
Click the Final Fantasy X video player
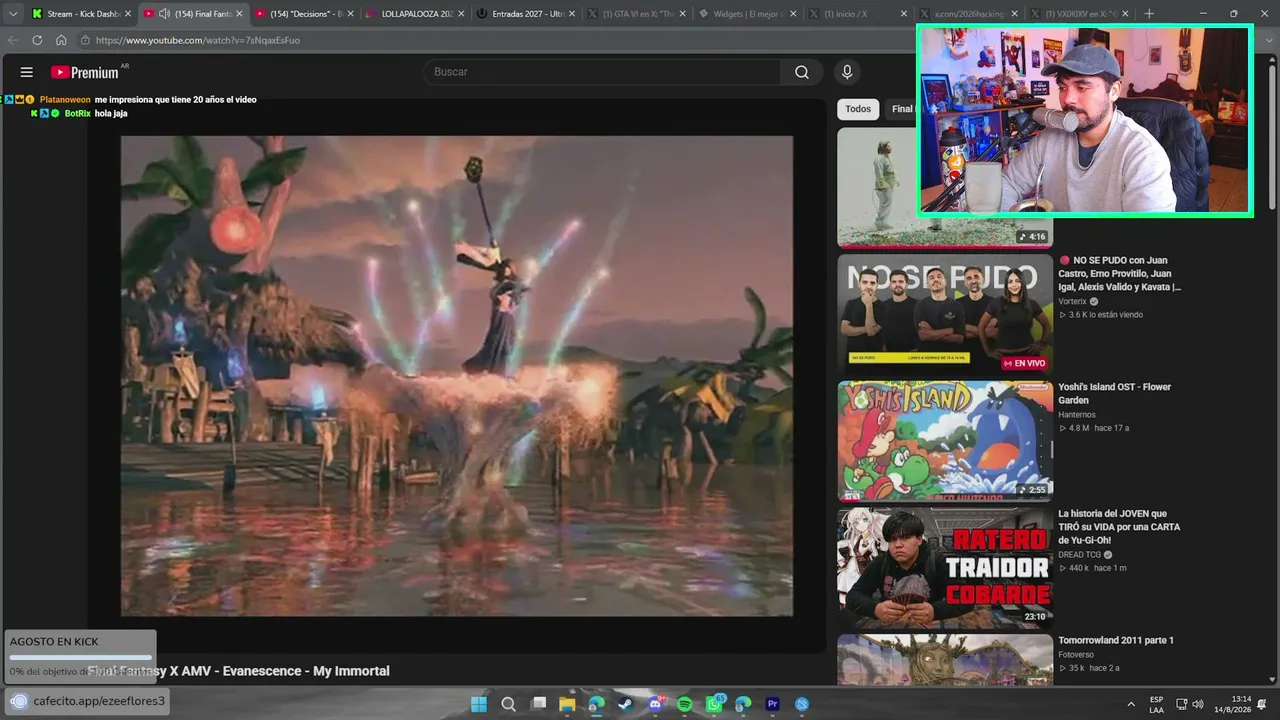457,376
